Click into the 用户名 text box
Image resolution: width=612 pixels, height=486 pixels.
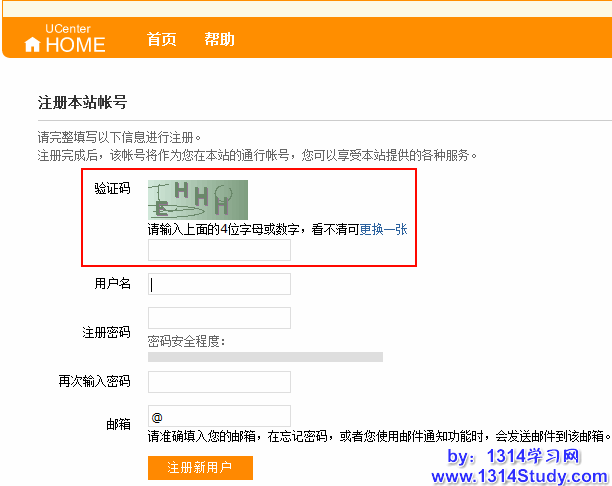(219, 284)
